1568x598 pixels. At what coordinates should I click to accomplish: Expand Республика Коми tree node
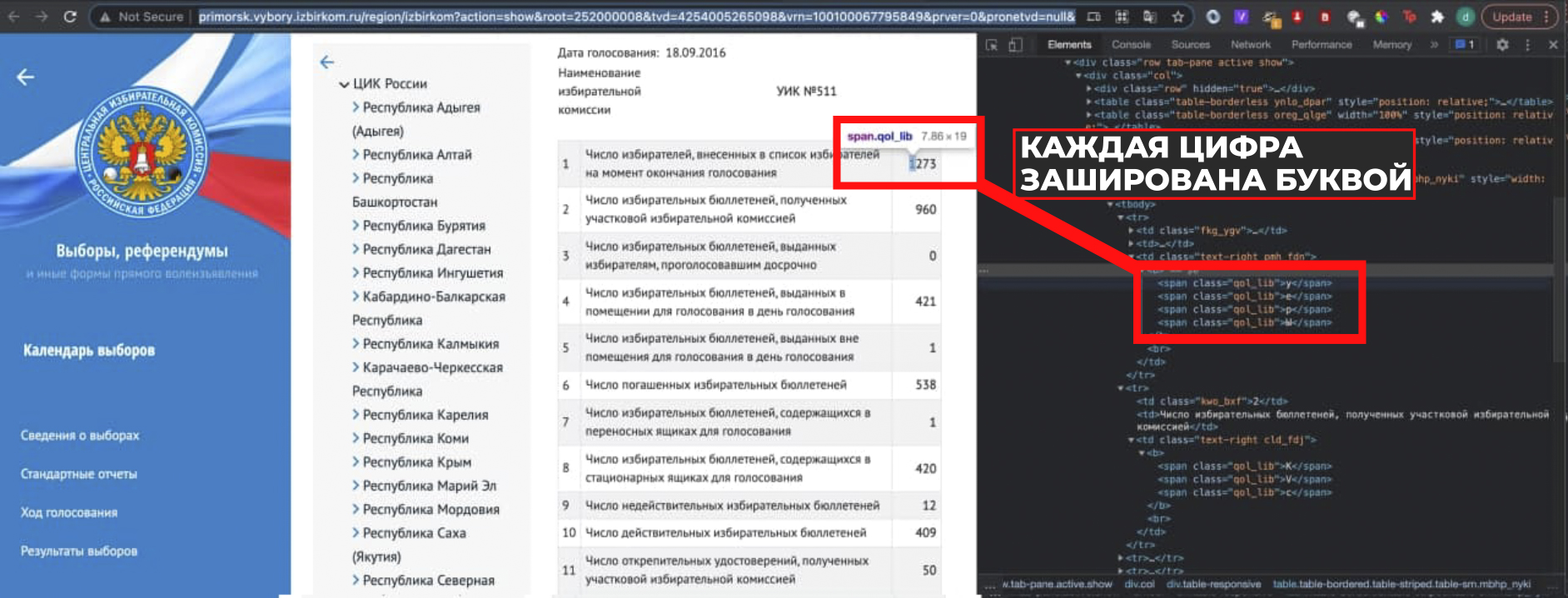click(356, 438)
